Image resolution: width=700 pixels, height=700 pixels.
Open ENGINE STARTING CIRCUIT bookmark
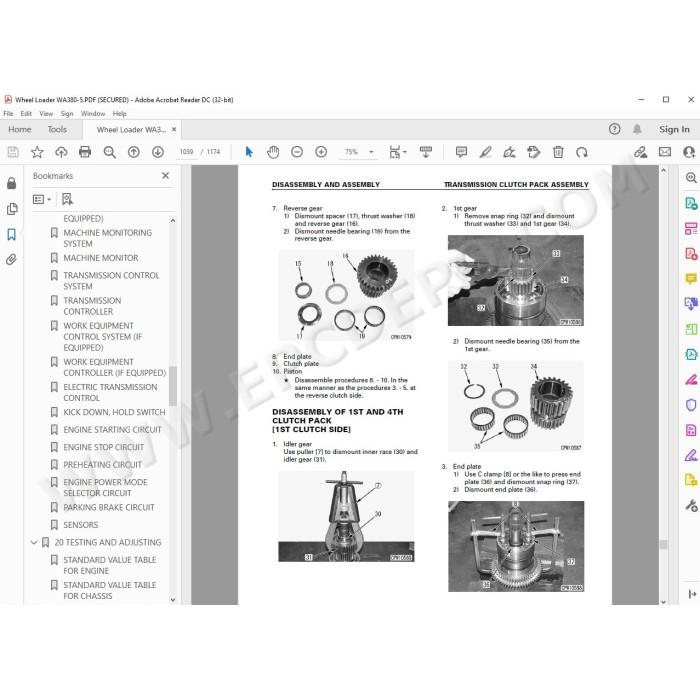point(112,430)
